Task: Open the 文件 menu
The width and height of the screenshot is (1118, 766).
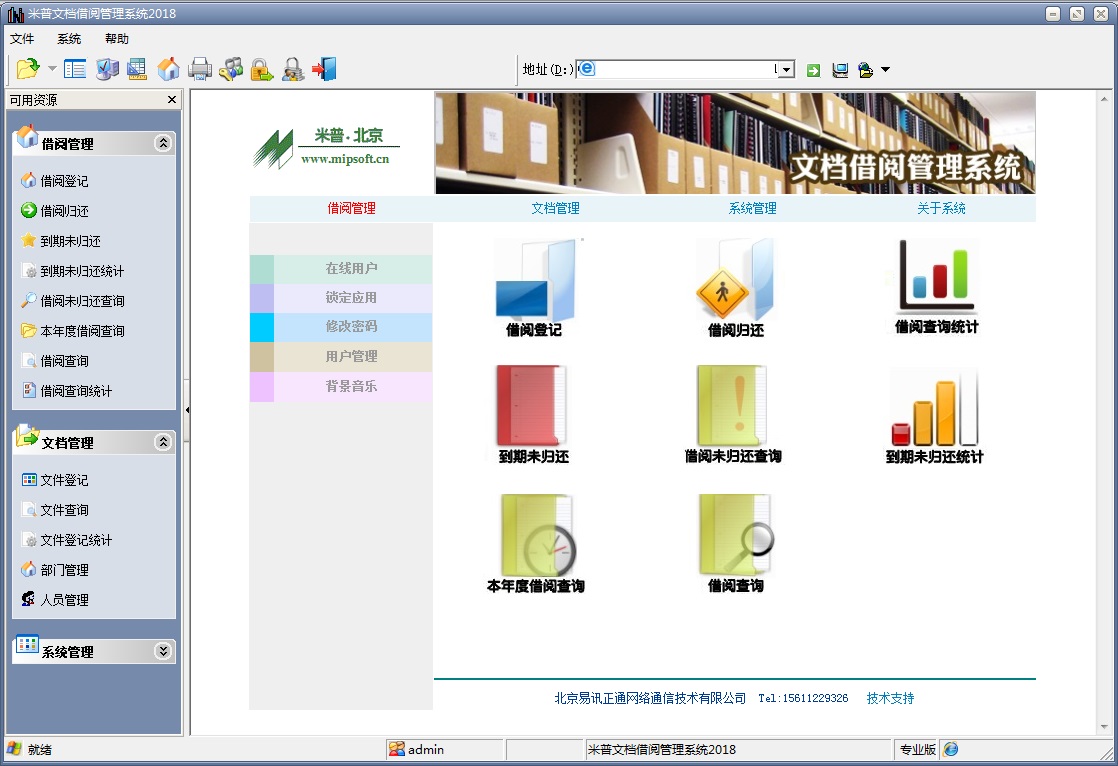Action: (x=22, y=39)
